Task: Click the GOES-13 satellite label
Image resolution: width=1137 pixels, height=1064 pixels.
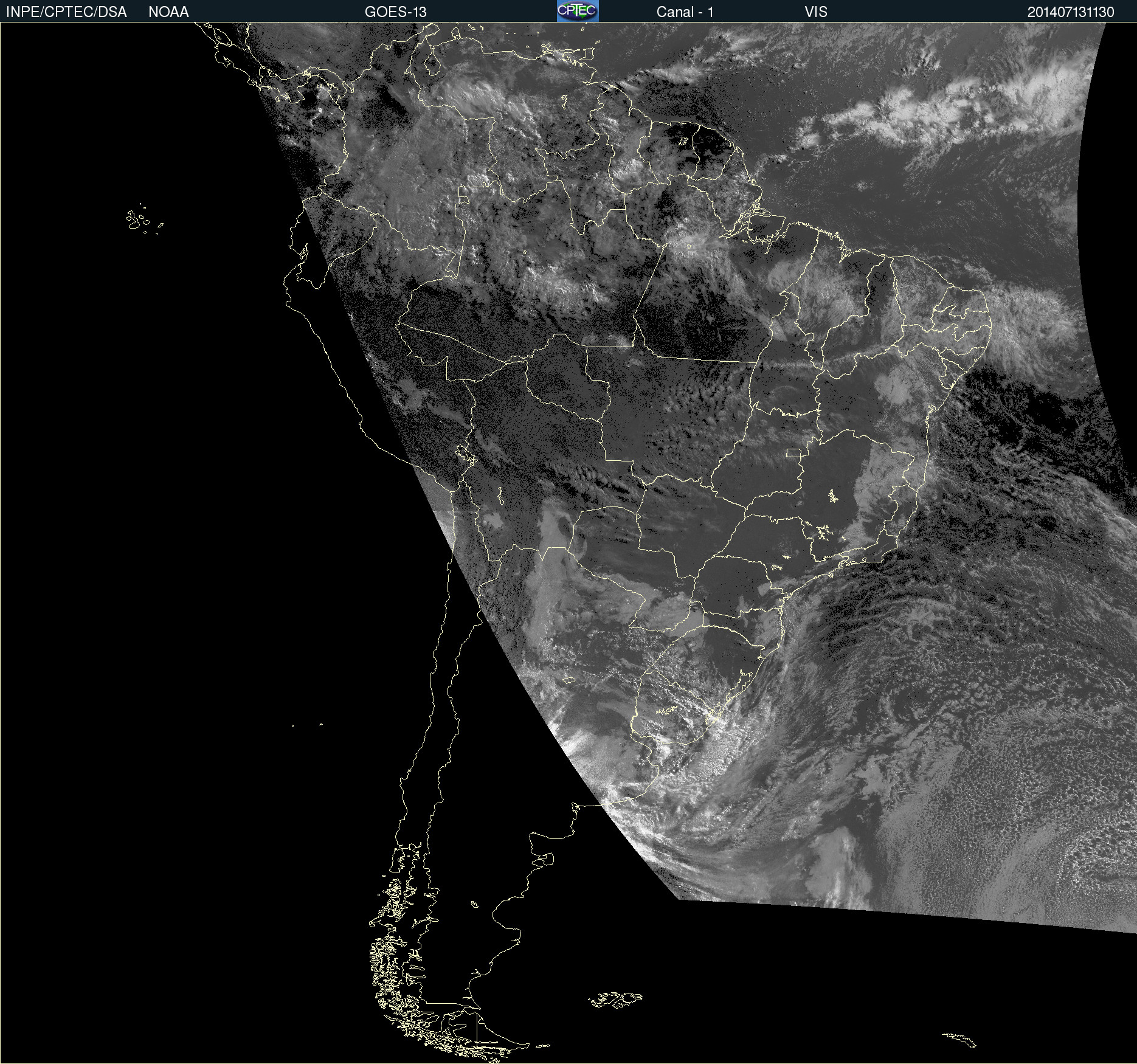Action: [x=396, y=12]
